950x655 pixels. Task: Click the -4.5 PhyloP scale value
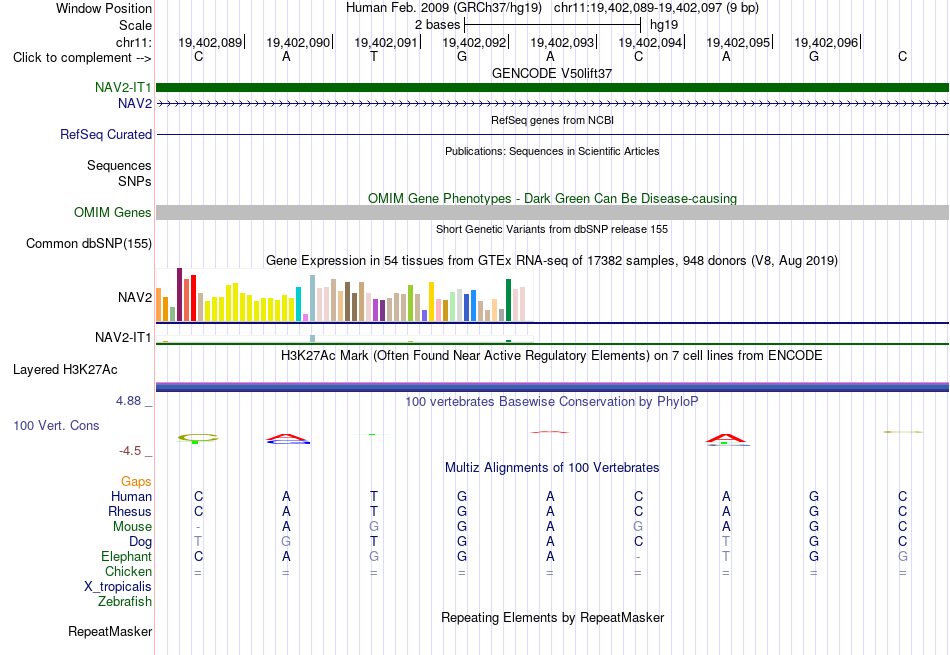click(130, 451)
